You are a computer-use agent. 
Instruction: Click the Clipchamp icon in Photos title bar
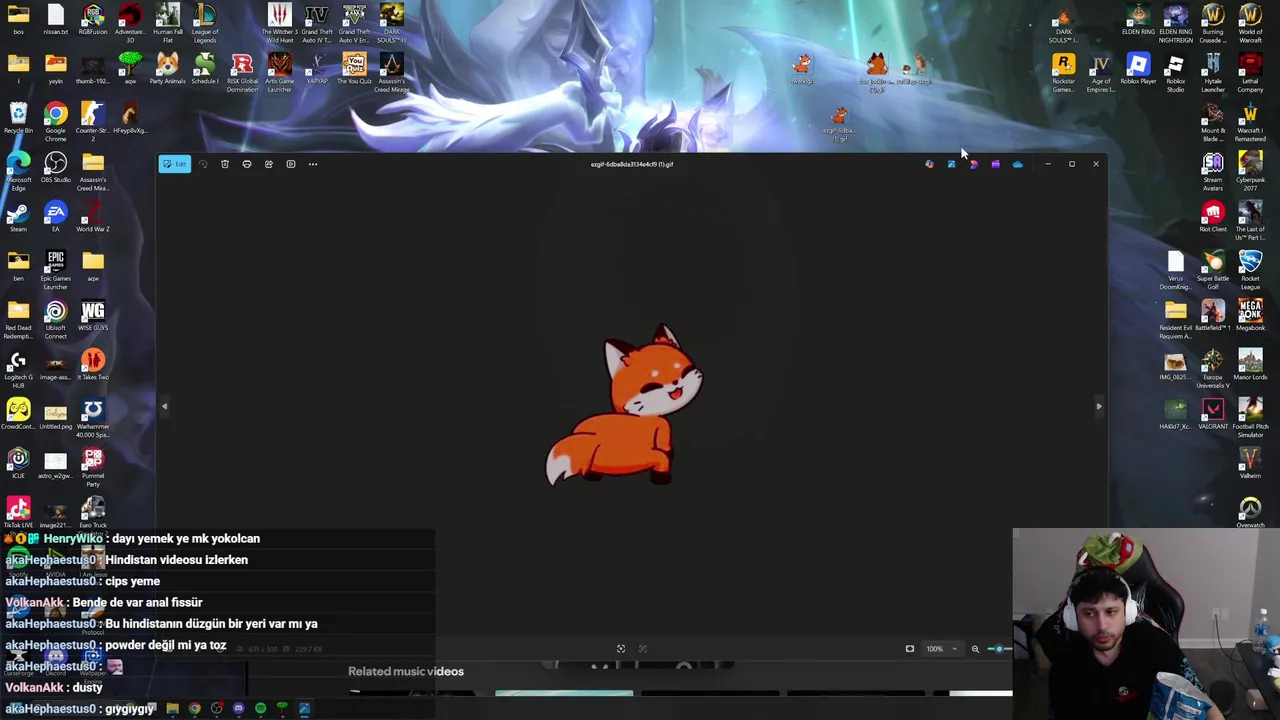pyautogui.click(x=995, y=164)
